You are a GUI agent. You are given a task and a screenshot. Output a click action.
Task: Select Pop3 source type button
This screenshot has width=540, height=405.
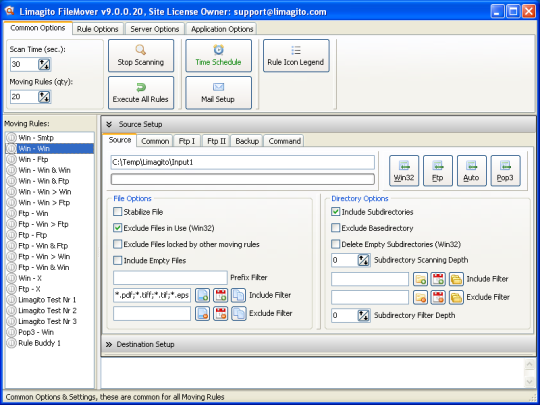click(505, 171)
